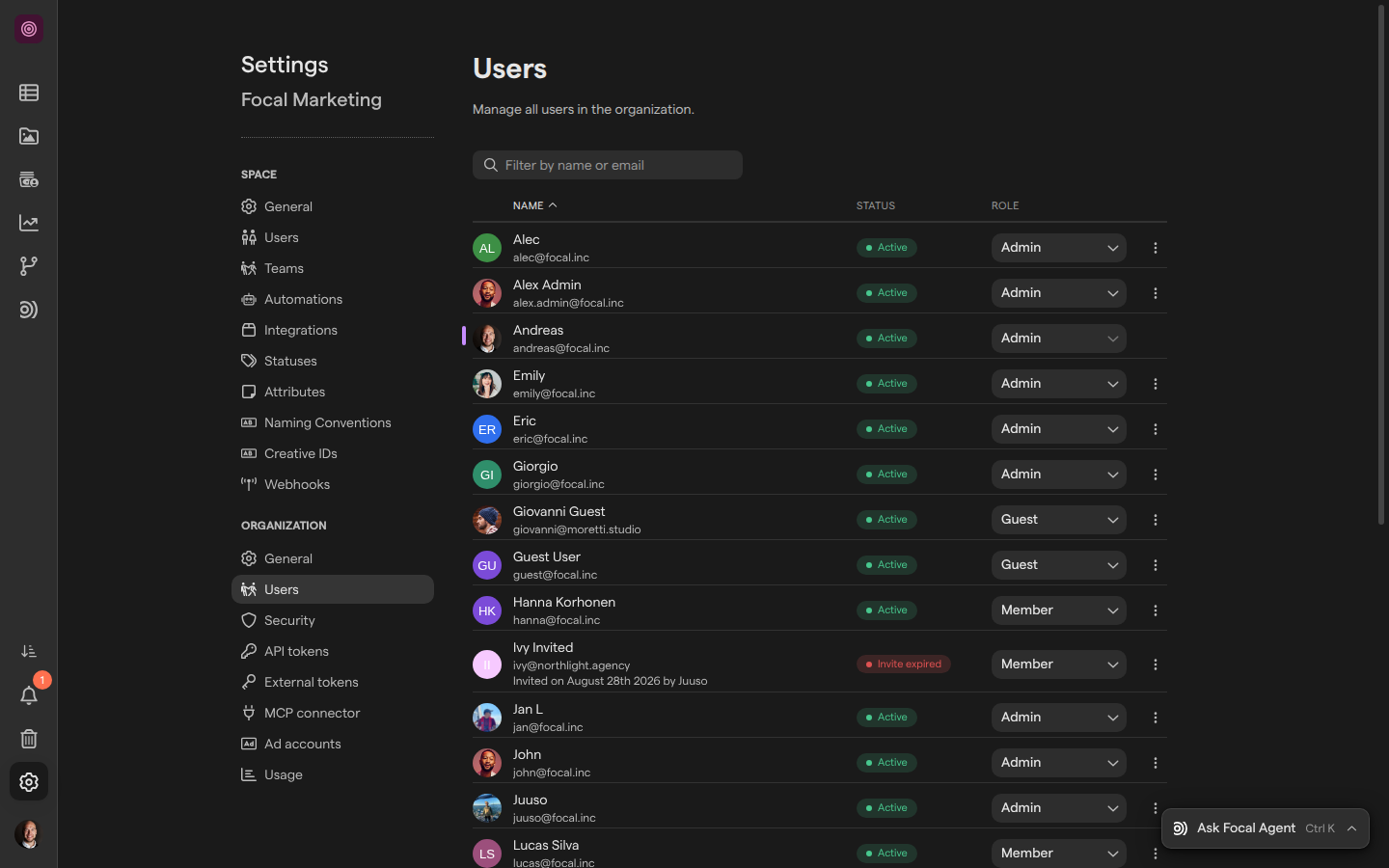Open the trash bin icon
This screenshot has height=868, width=1389.
pos(29,739)
